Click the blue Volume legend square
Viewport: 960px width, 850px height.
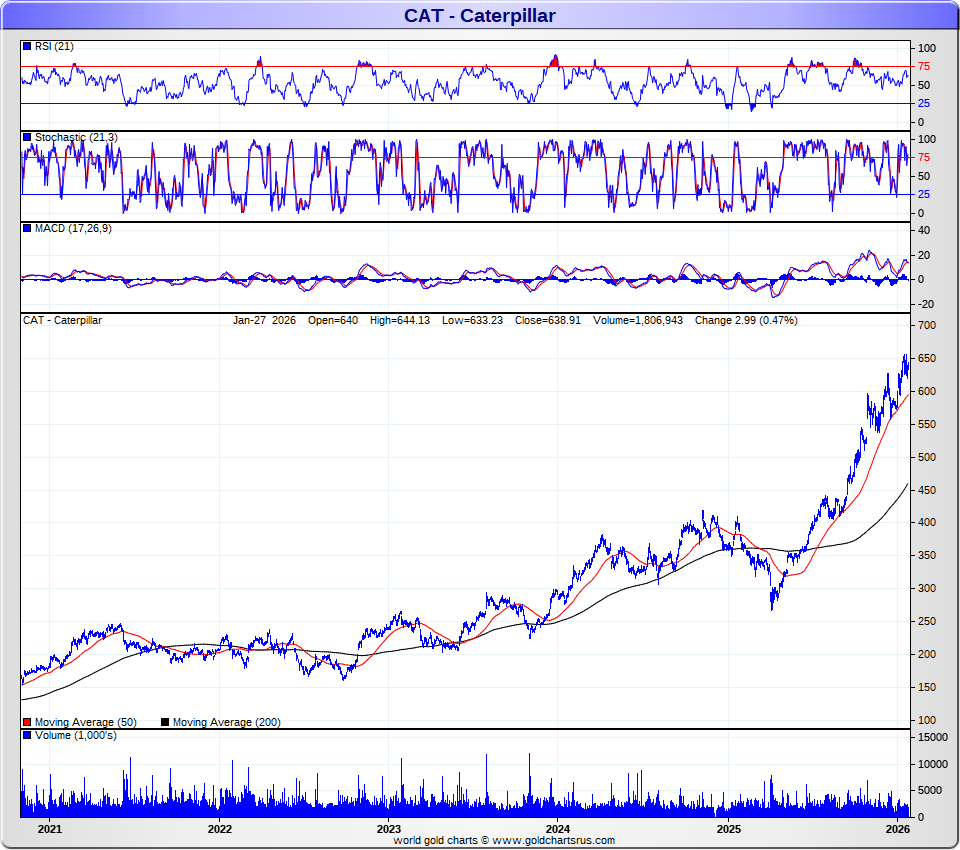(x=27, y=735)
